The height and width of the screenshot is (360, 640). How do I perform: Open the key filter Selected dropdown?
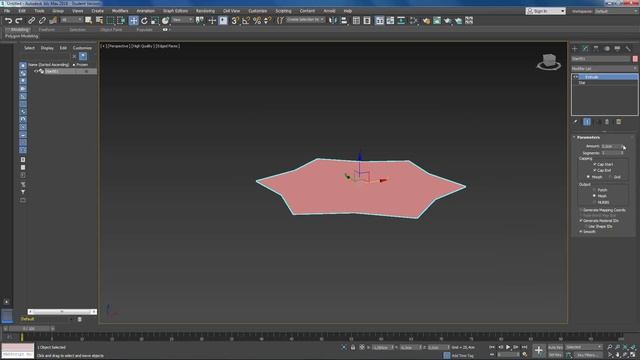(x=584, y=347)
